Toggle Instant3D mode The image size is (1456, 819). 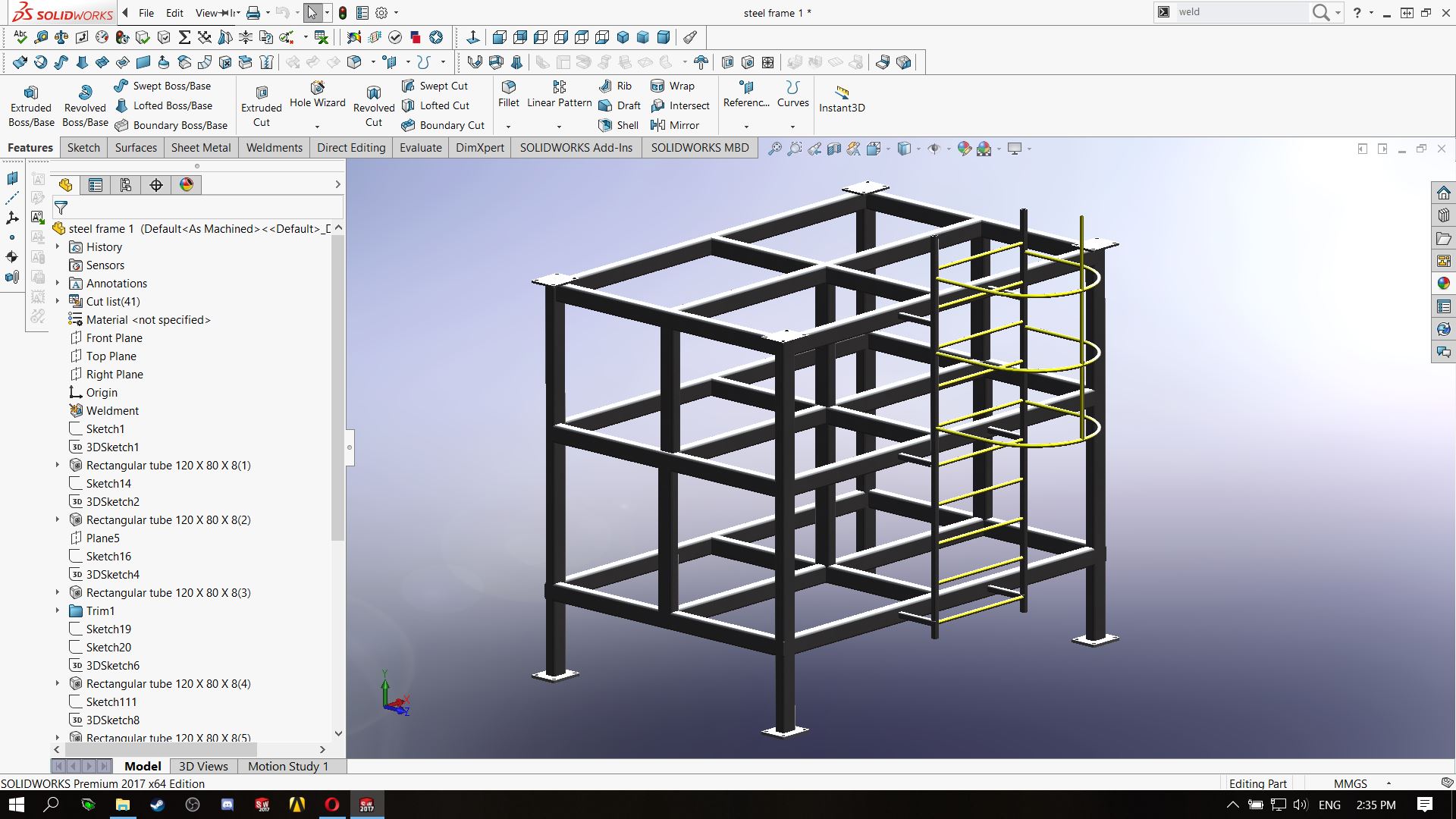click(x=842, y=99)
